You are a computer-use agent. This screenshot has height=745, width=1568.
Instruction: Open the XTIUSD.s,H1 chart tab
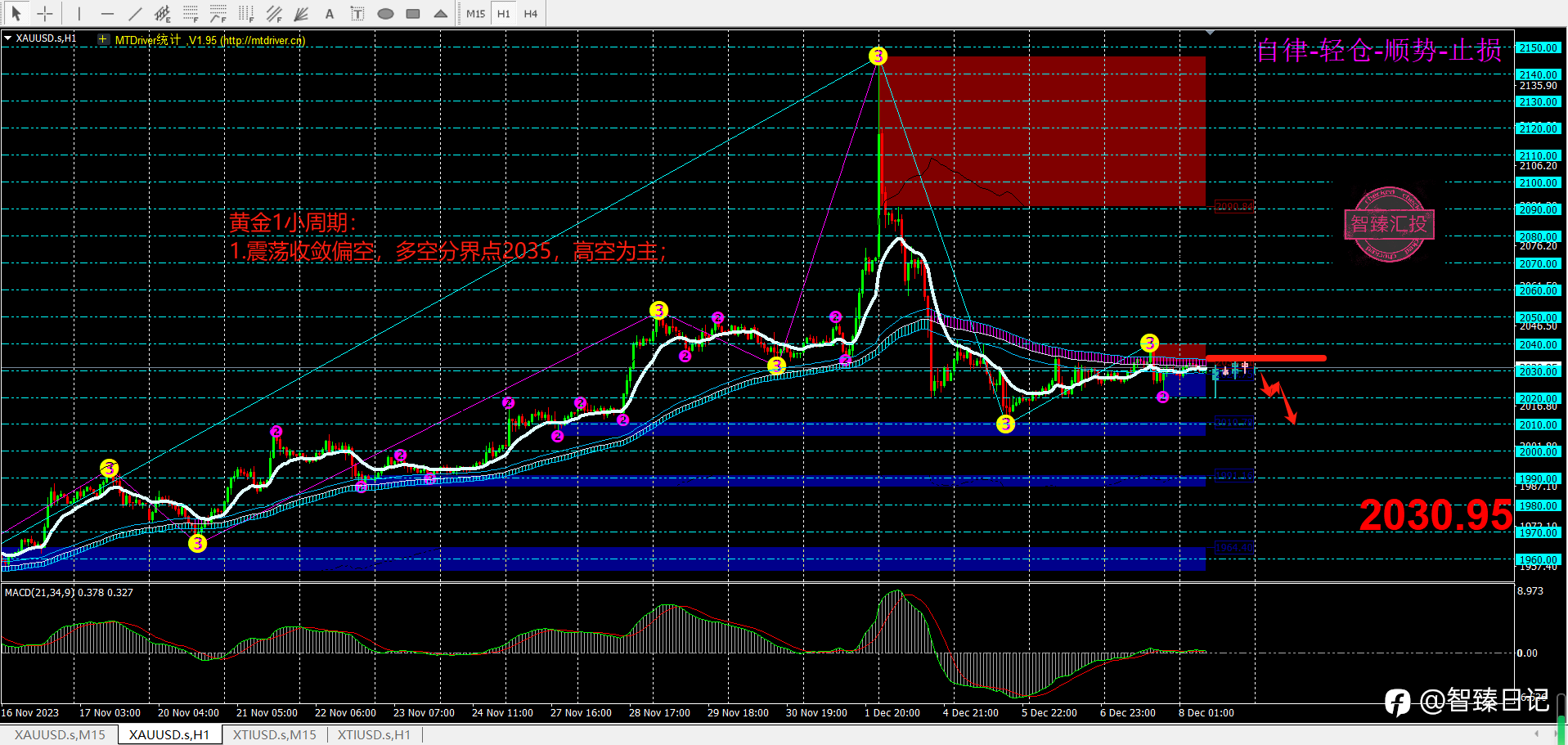pyautogui.click(x=374, y=734)
